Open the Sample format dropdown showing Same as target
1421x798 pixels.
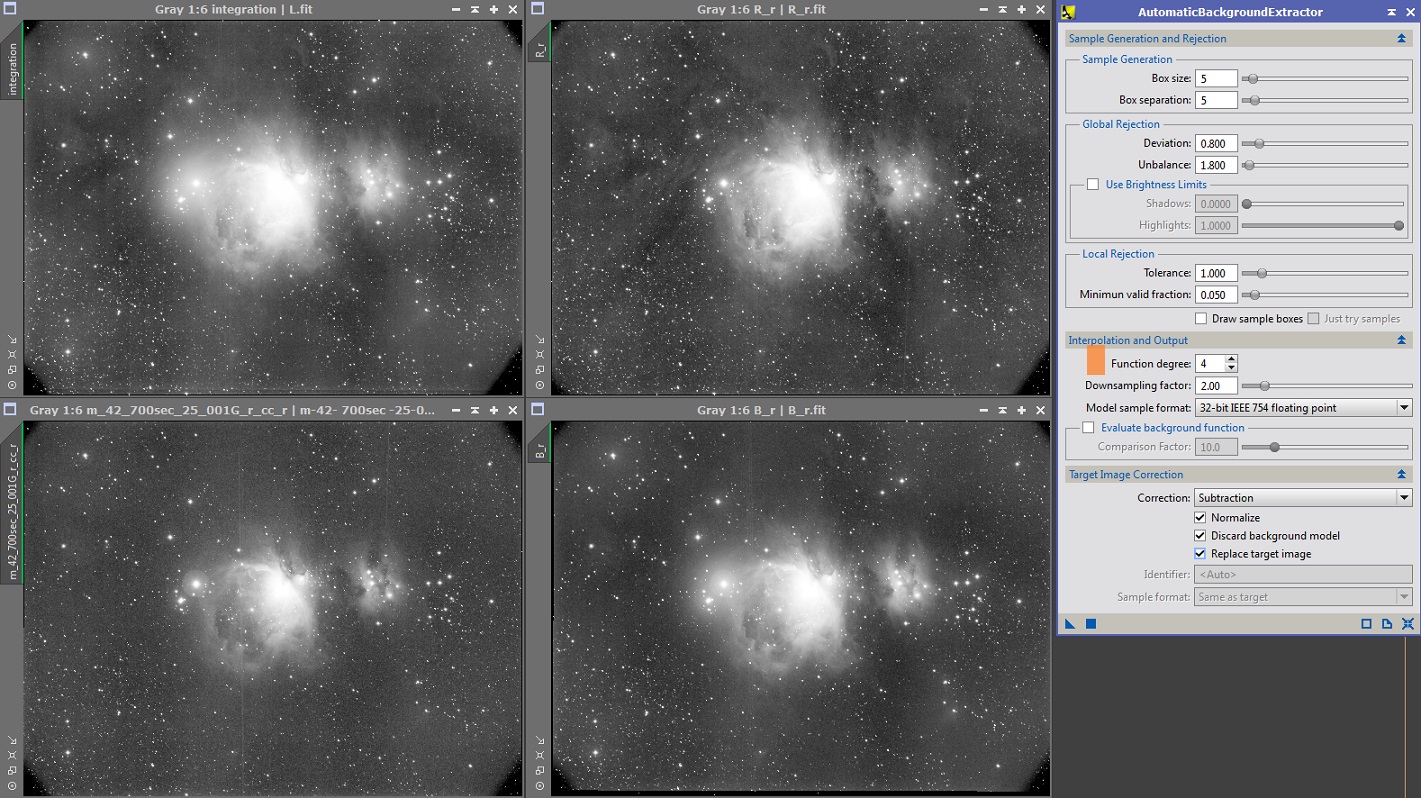(x=1303, y=597)
